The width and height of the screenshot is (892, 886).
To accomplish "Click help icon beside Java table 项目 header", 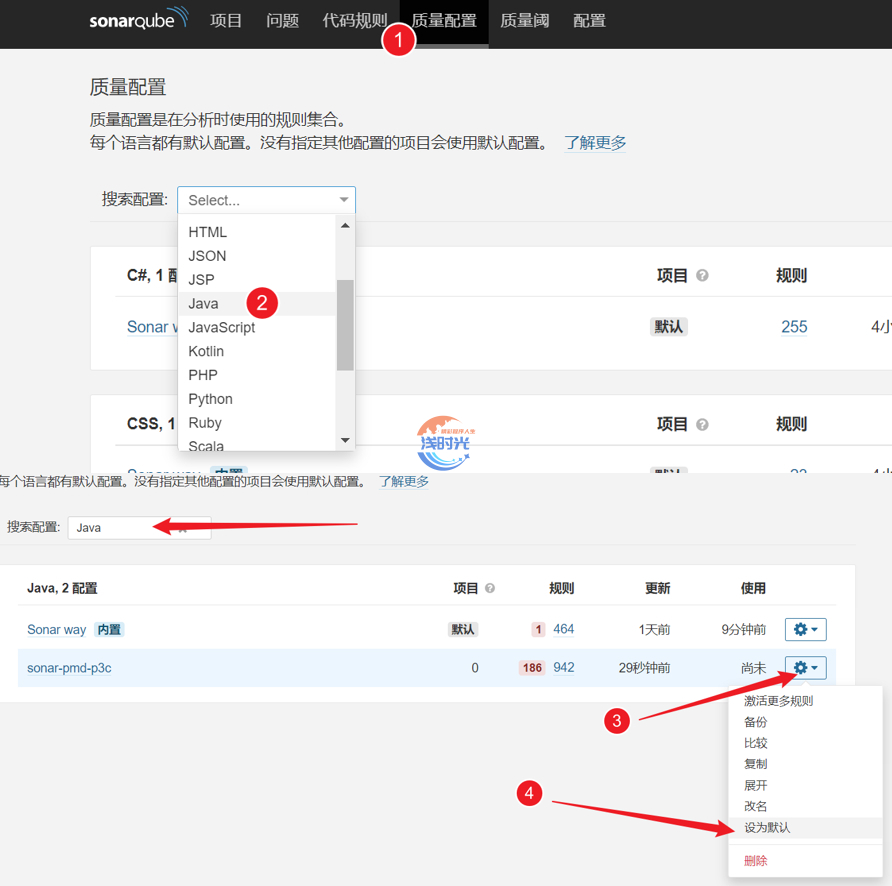I will coord(490,589).
